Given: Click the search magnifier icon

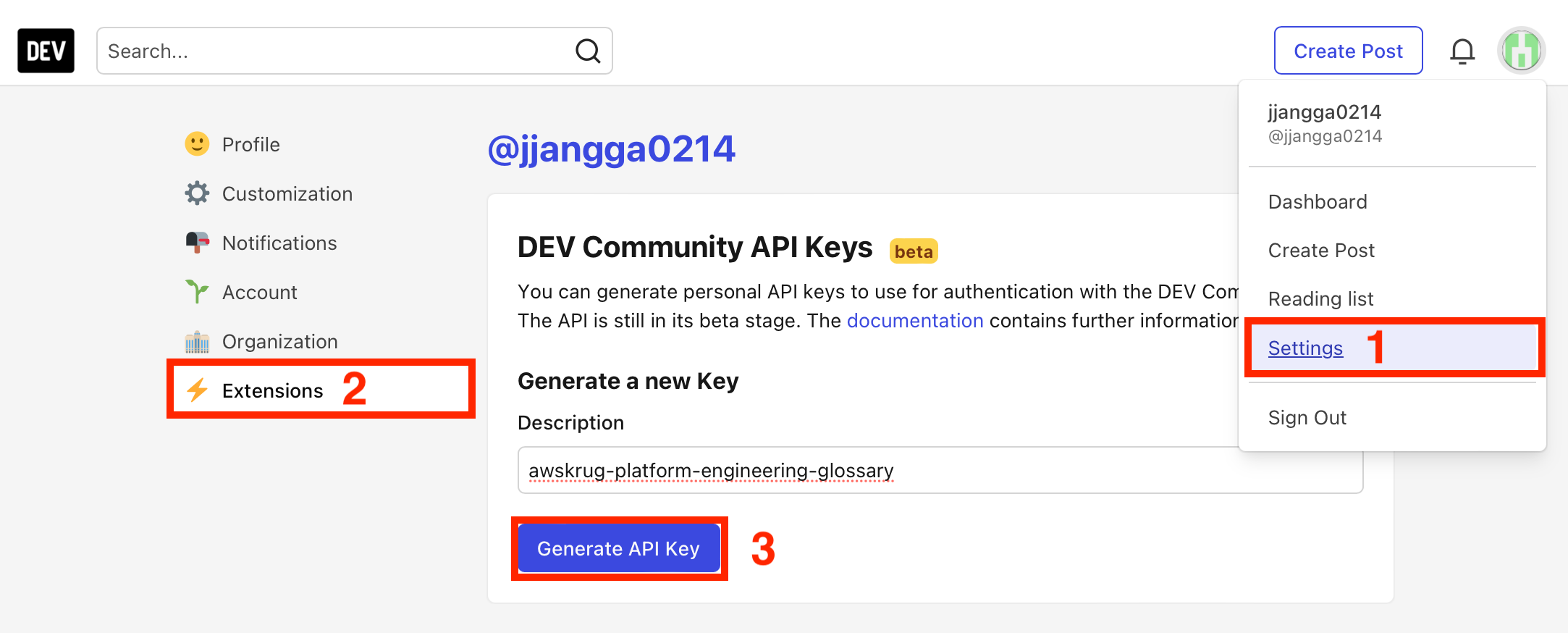Looking at the screenshot, I should [x=588, y=51].
